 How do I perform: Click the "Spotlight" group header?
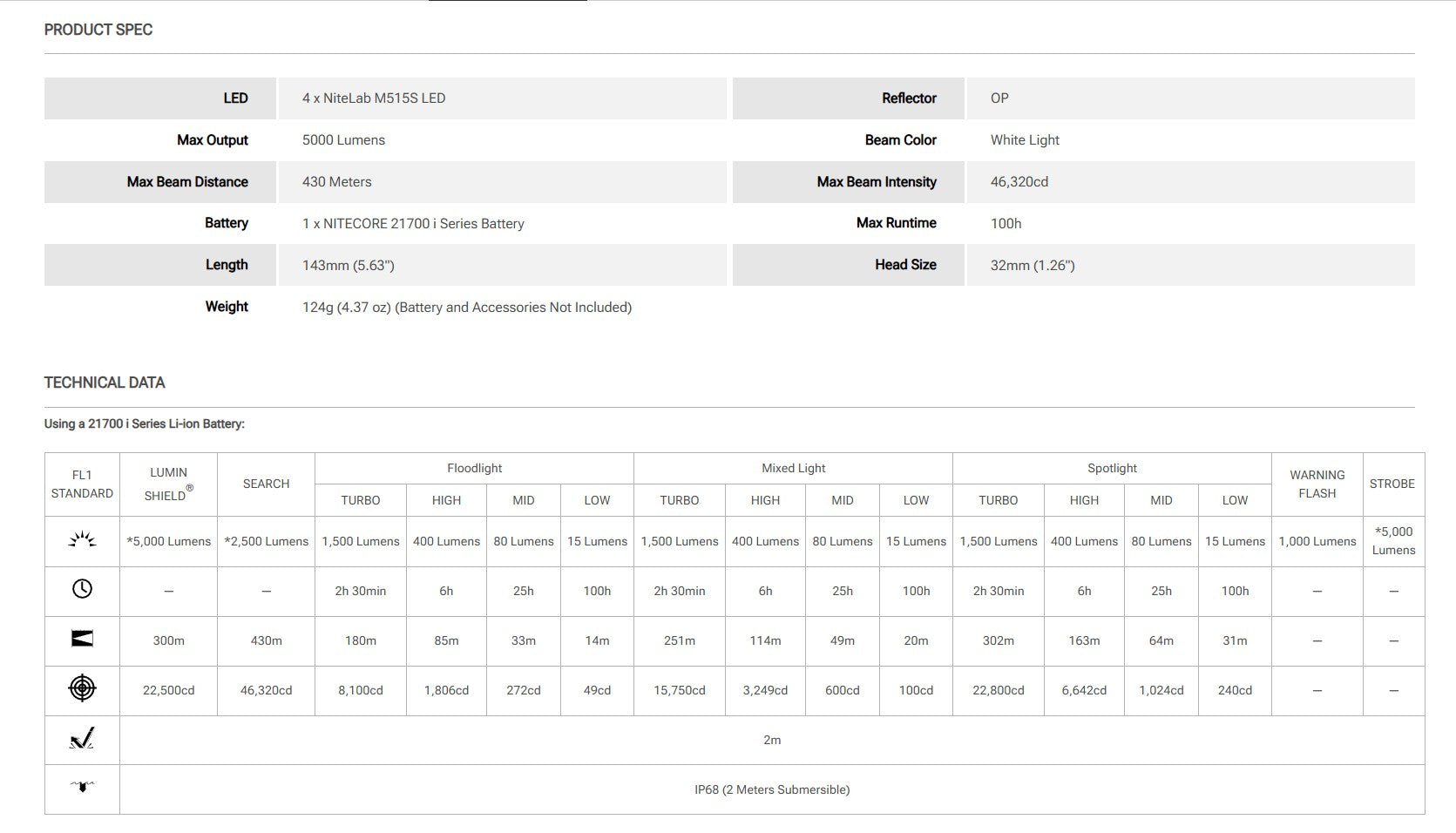pyautogui.click(x=1112, y=469)
